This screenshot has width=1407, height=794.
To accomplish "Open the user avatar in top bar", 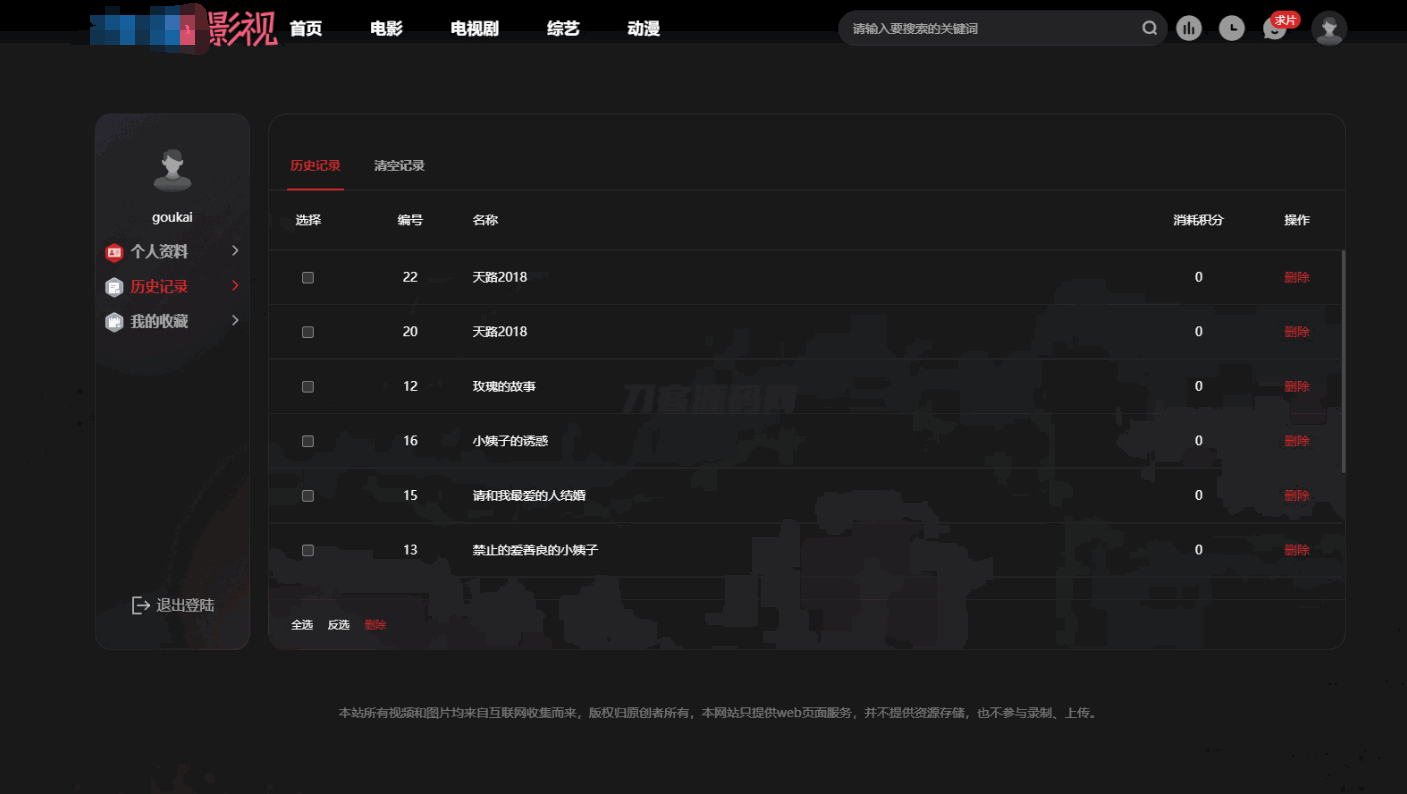I will point(1329,29).
